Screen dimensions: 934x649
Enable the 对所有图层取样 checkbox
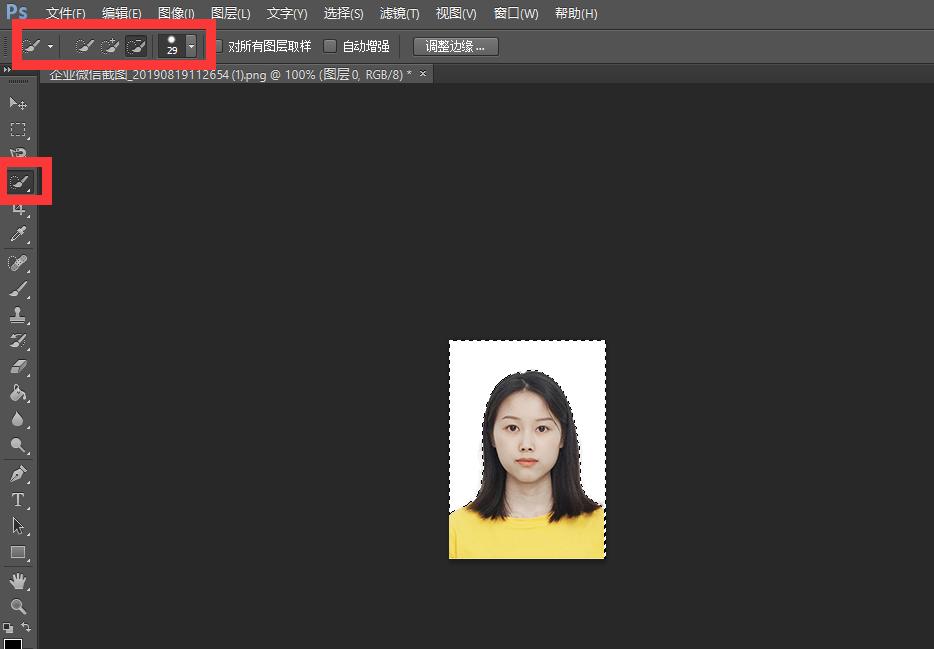point(218,46)
